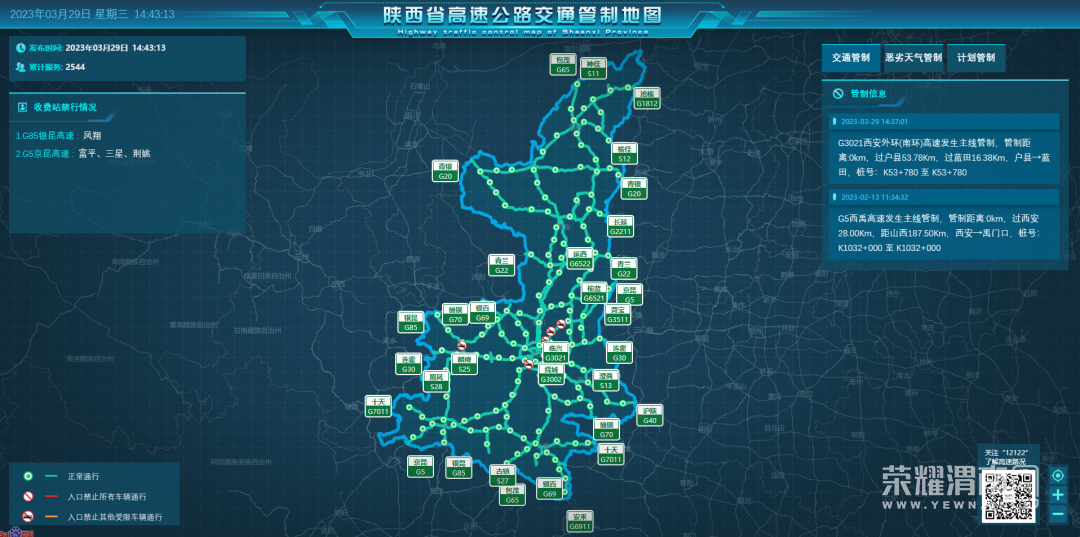
Task: Click the G65 highway shield at top
Action: pyautogui.click(x=563, y=65)
